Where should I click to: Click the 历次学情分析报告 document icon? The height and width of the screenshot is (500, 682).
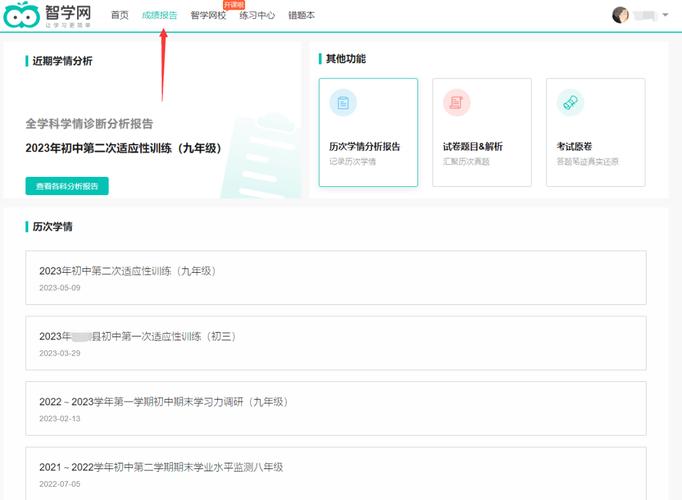coord(343,103)
